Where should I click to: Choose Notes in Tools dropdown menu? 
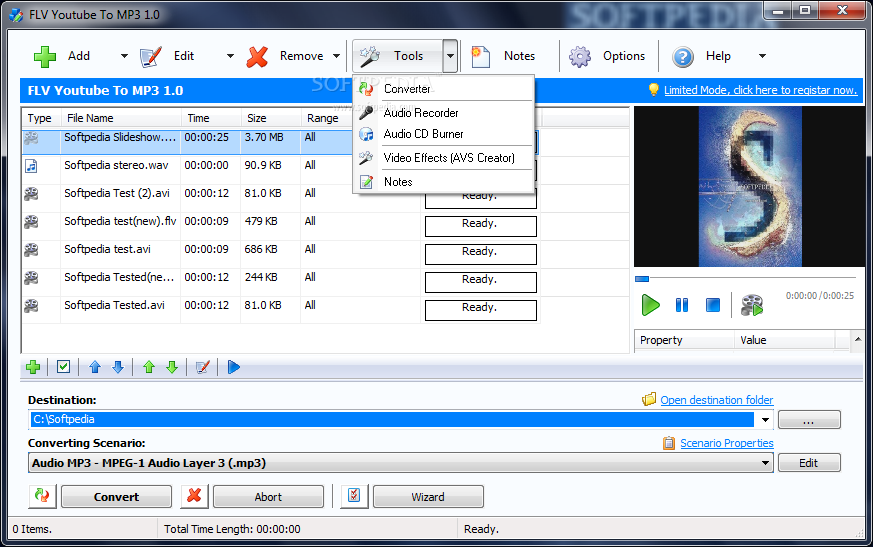point(444,182)
